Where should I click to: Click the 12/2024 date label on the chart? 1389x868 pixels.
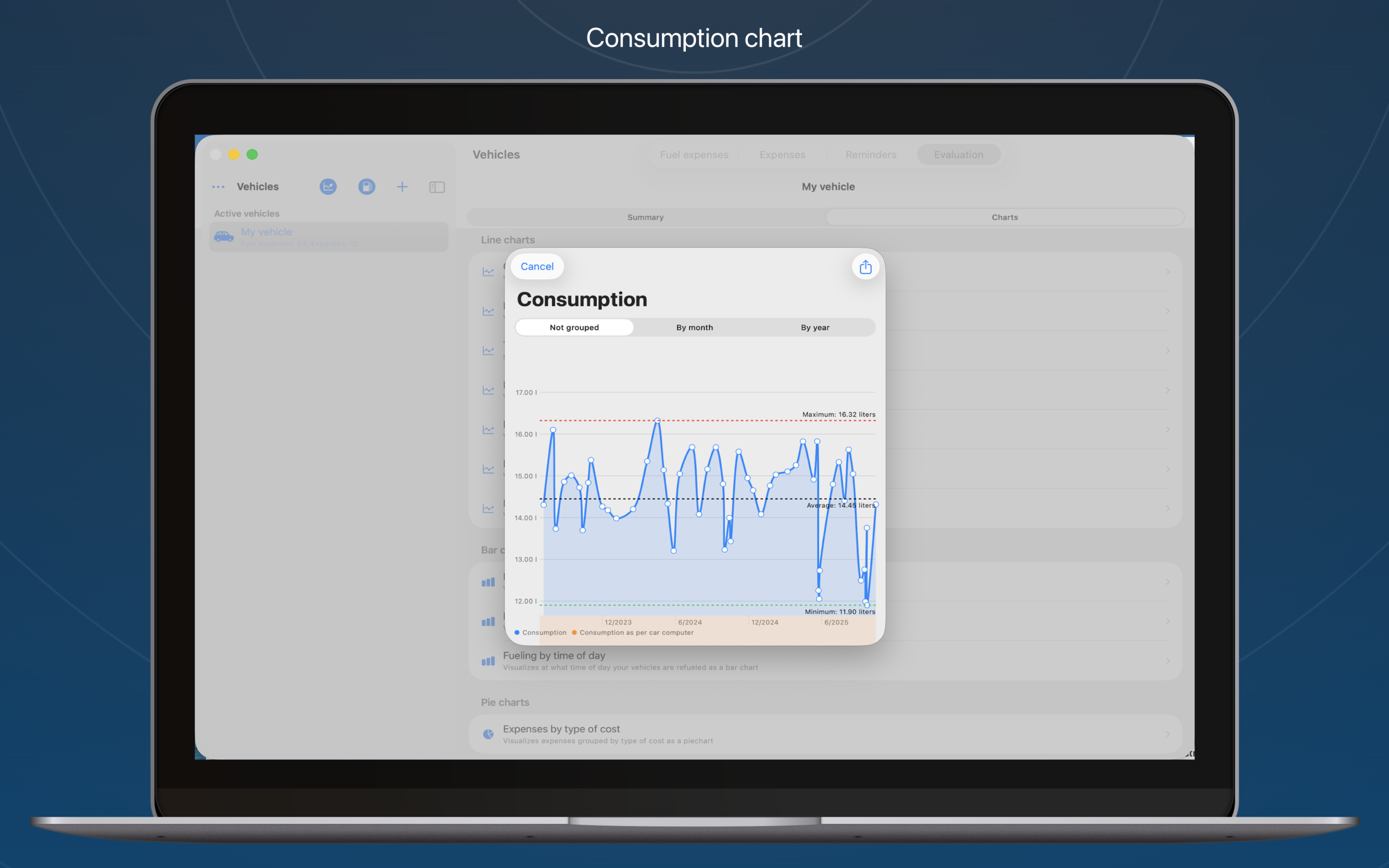tap(765, 622)
